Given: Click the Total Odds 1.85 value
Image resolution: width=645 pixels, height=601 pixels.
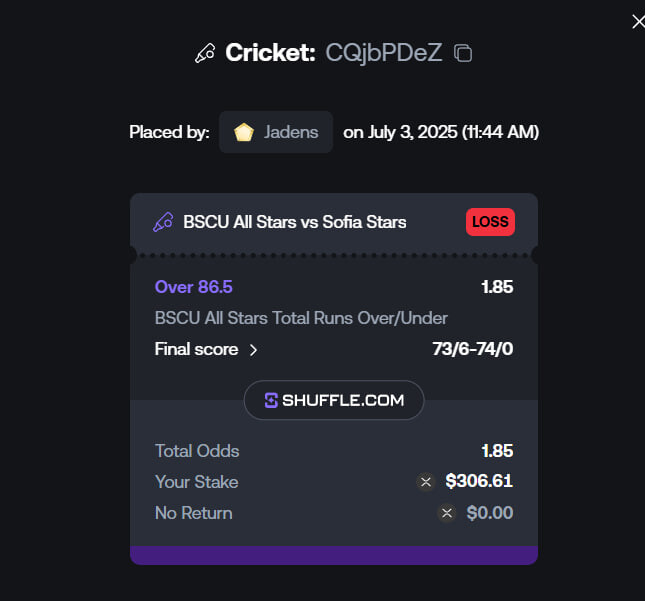Looking at the screenshot, I should click(497, 451).
